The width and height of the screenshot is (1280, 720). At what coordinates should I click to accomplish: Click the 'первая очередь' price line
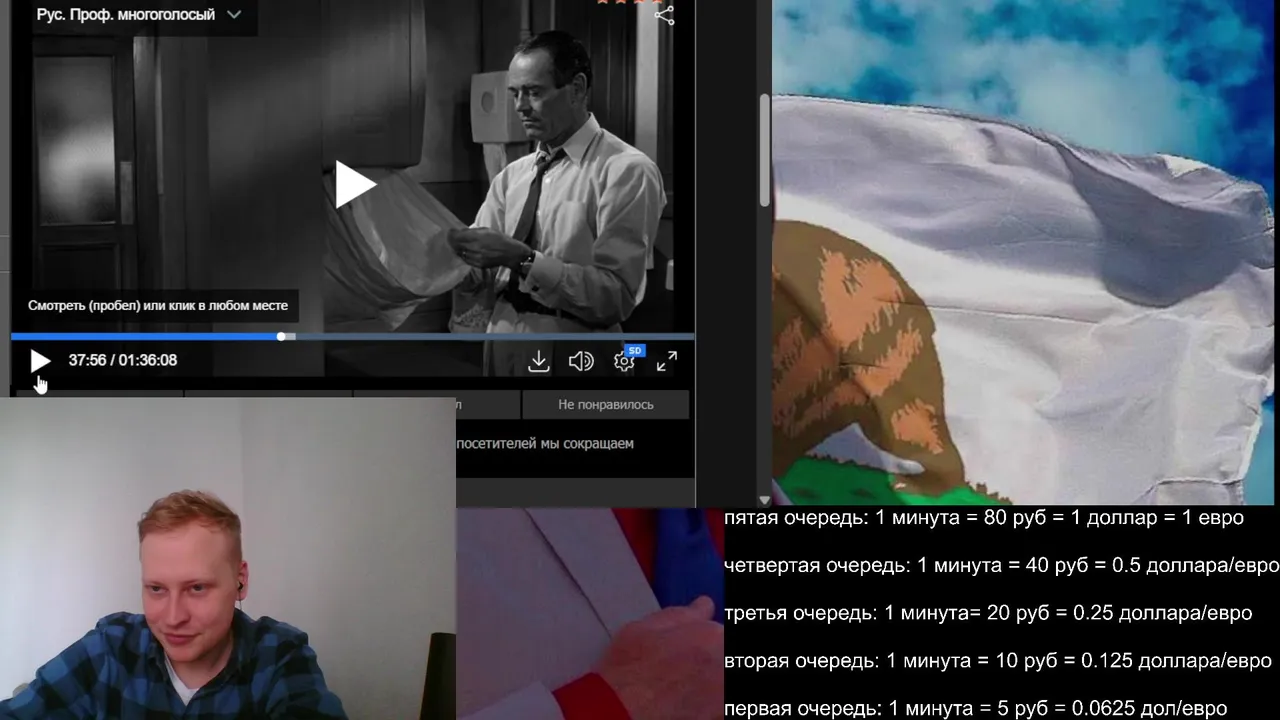pyautogui.click(x=975, y=709)
